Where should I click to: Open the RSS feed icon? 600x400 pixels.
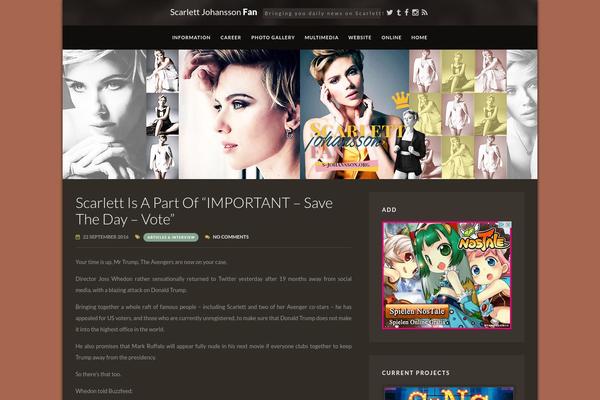[424, 13]
